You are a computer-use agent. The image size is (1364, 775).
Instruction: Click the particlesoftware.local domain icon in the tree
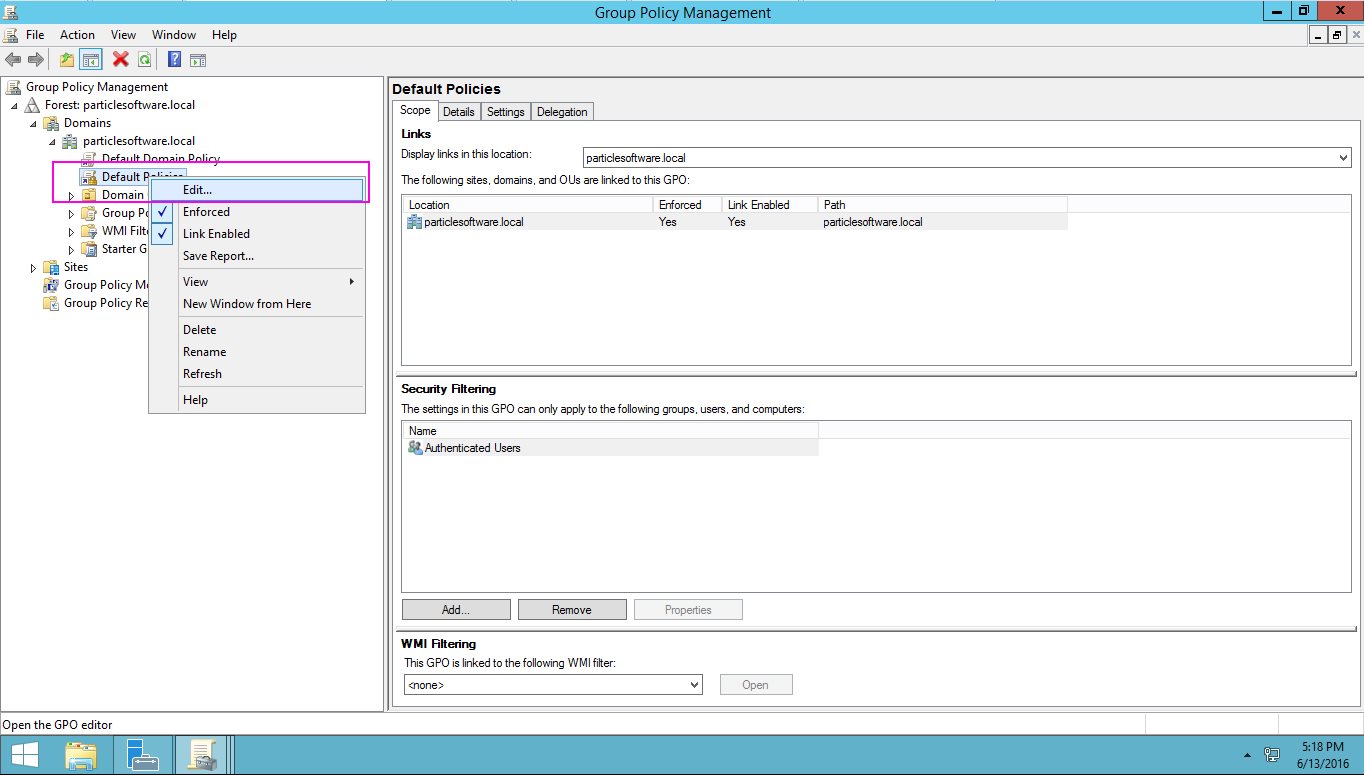pos(70,141)
